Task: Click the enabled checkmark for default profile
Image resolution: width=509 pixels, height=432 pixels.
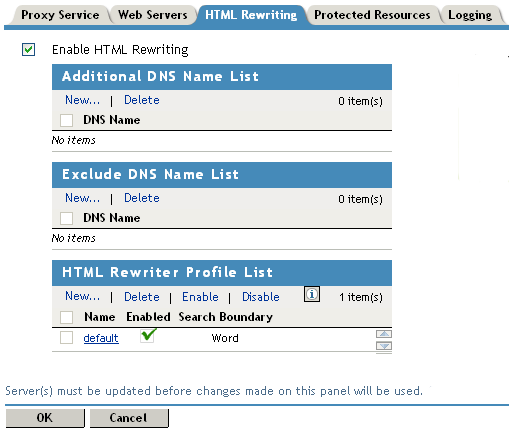Action: coord(148,335)
